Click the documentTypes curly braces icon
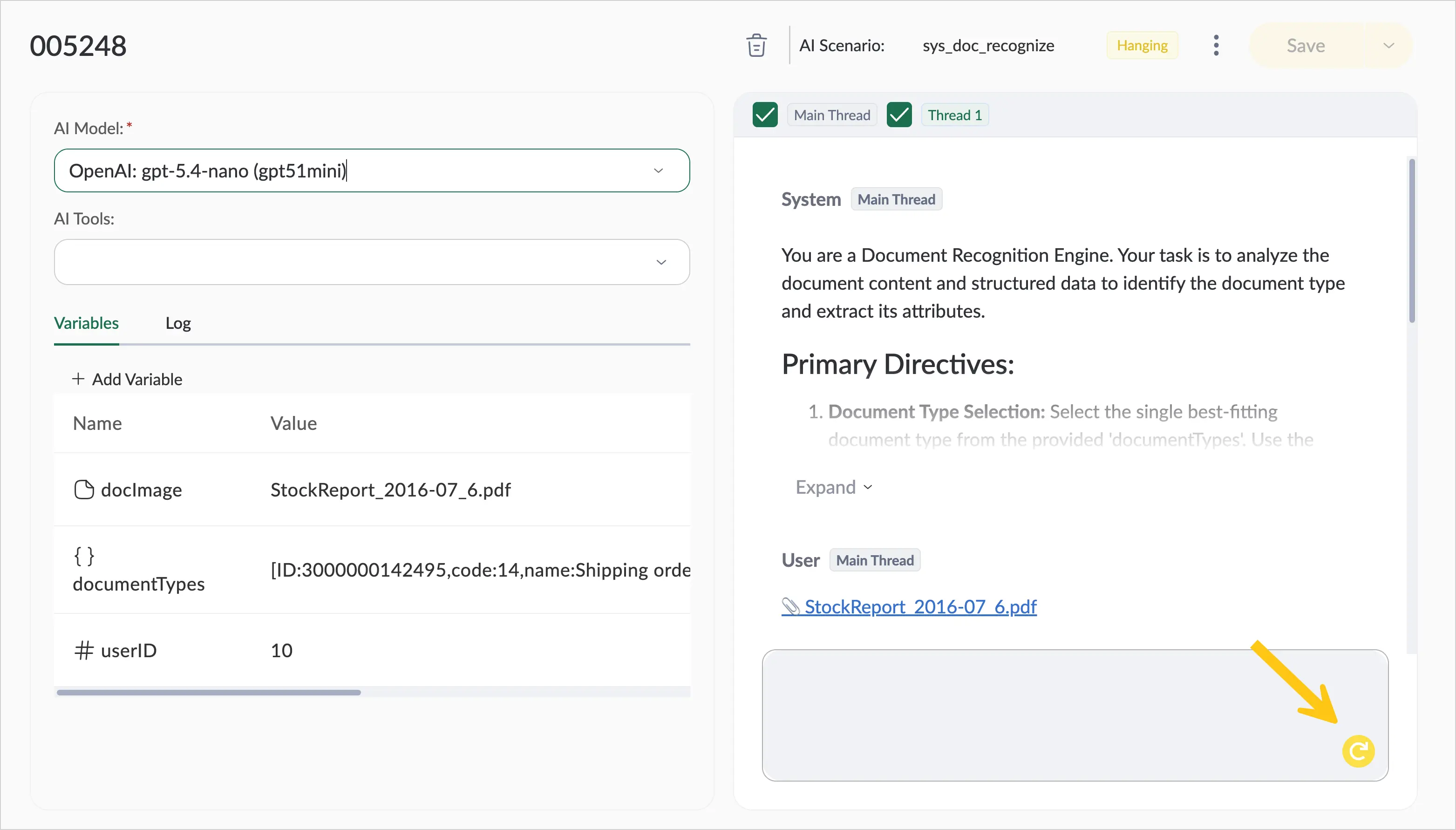Image resolution: width=1456 pixels, height=830 pixels. pyautogui.click(x=84, y=556)
